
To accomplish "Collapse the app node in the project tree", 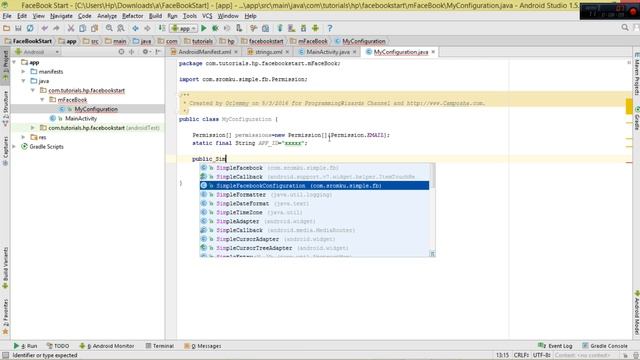I will tap(15, 62).
